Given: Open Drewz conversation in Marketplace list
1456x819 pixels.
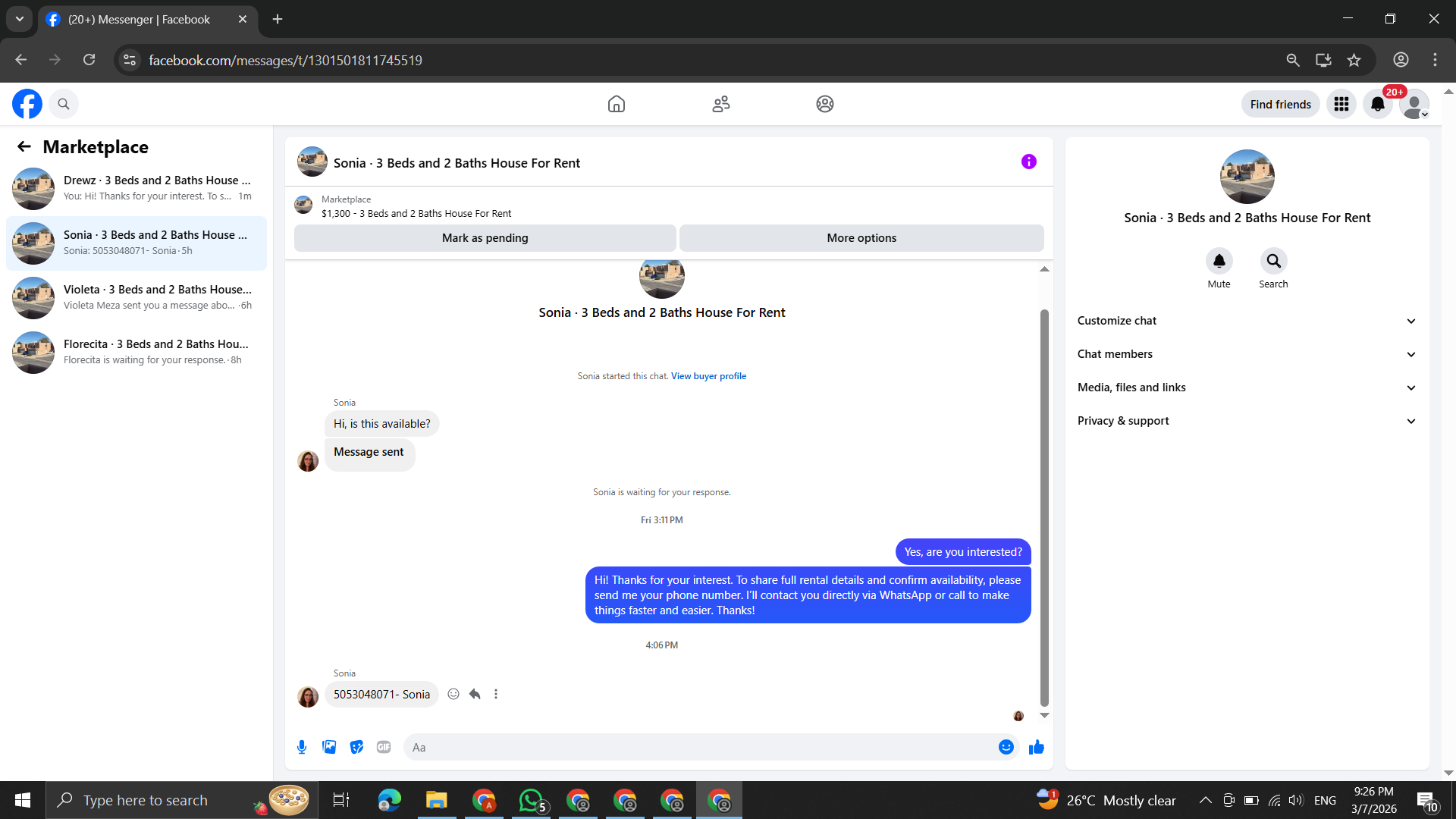Looking at the screenshot, I should click(136, 188).
